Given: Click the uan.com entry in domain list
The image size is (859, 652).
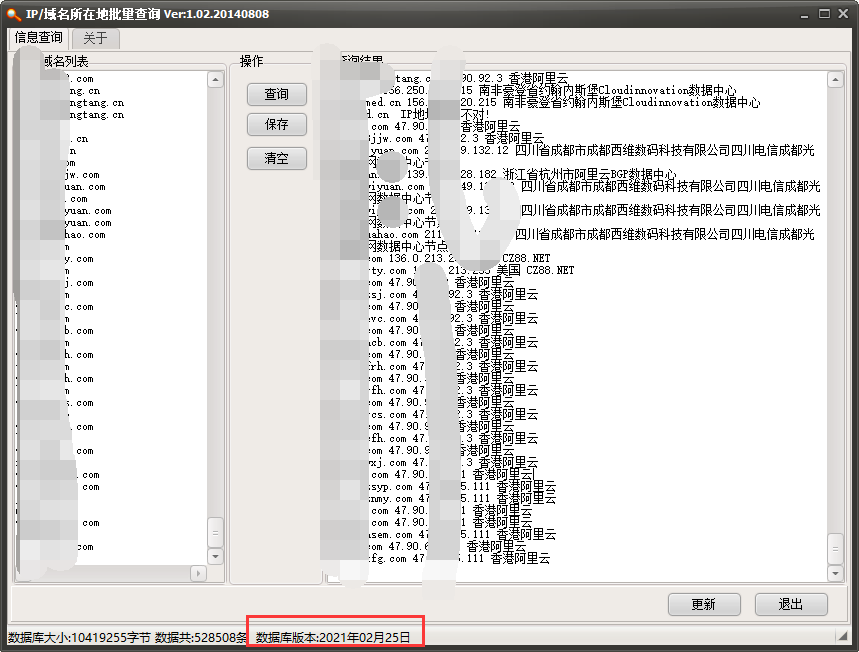Looking at the screenshot, I should point(85,187).
